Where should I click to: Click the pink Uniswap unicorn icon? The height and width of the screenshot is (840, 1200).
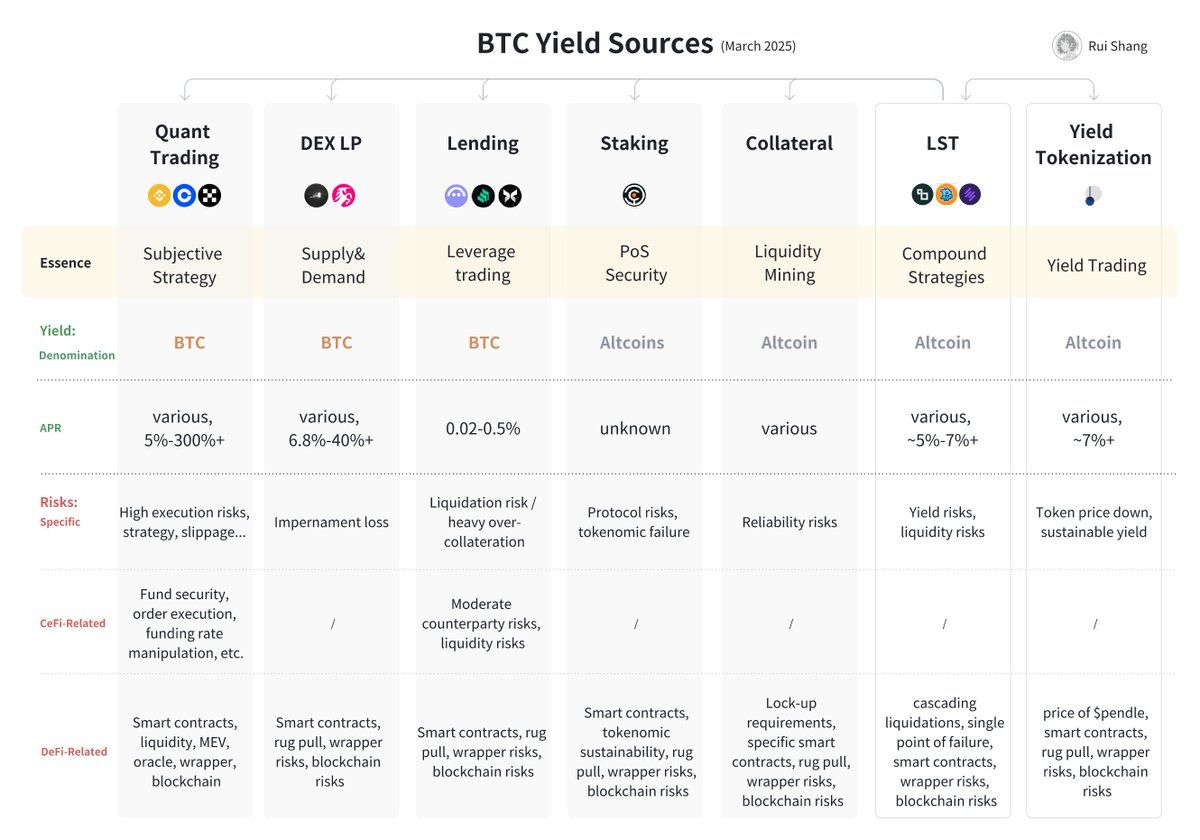pyautogui.click(x=343, y=196)
